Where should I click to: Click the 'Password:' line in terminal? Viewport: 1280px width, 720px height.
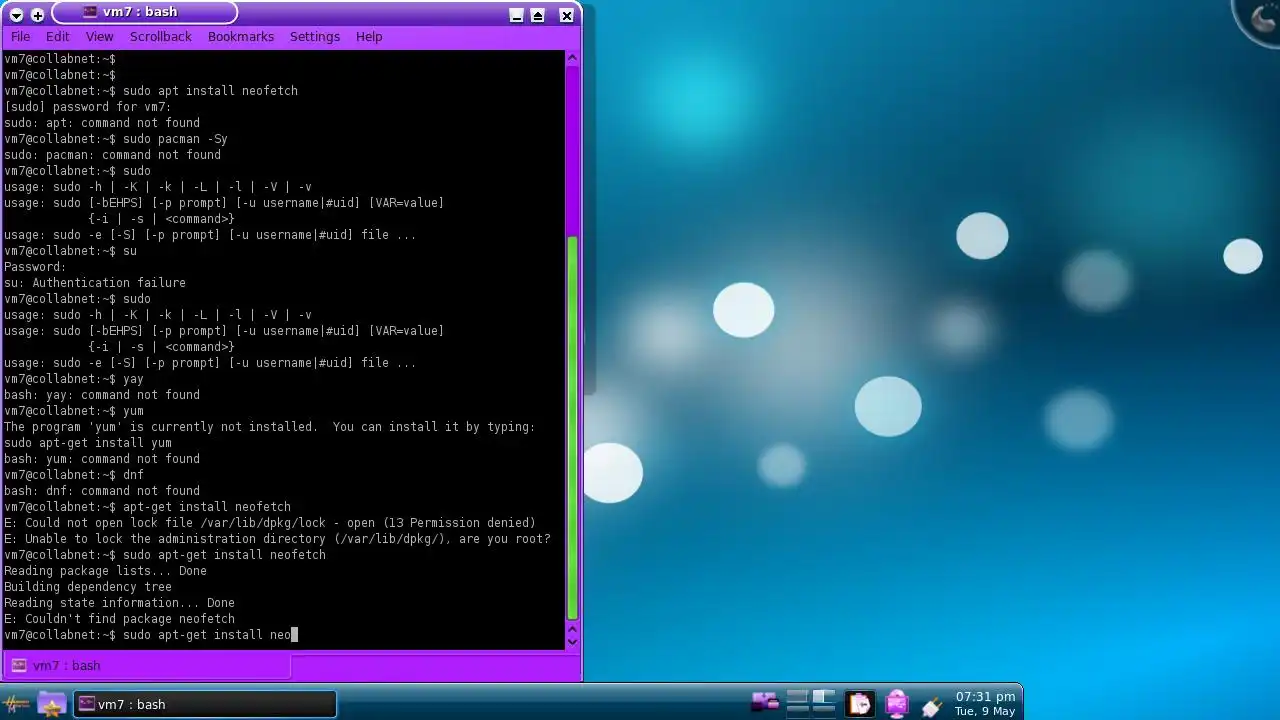(x=35, y=267)
